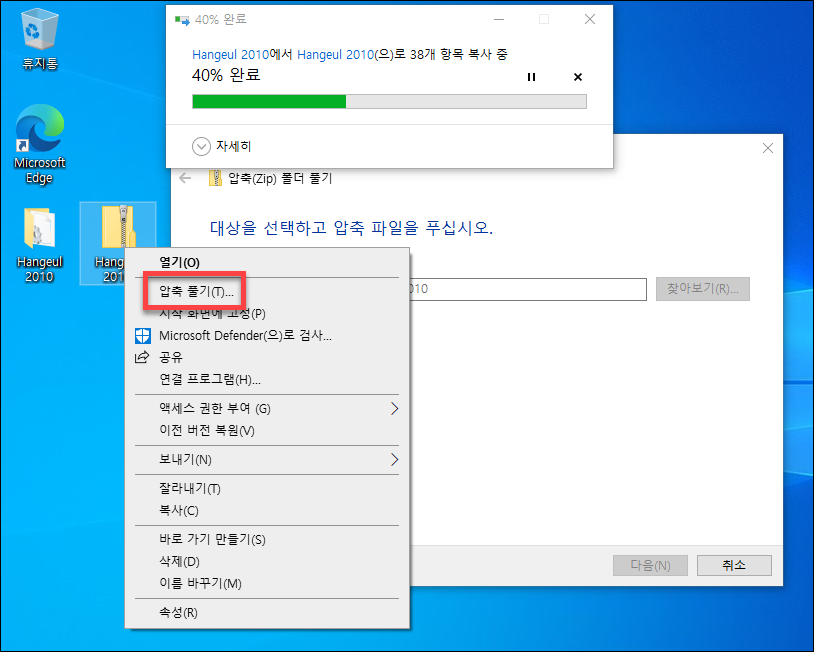The width and height of the screenshot is (814, 652).
Task: Expand the 액세스 권한 부여 (G) submenu
Action: [267, 409]
